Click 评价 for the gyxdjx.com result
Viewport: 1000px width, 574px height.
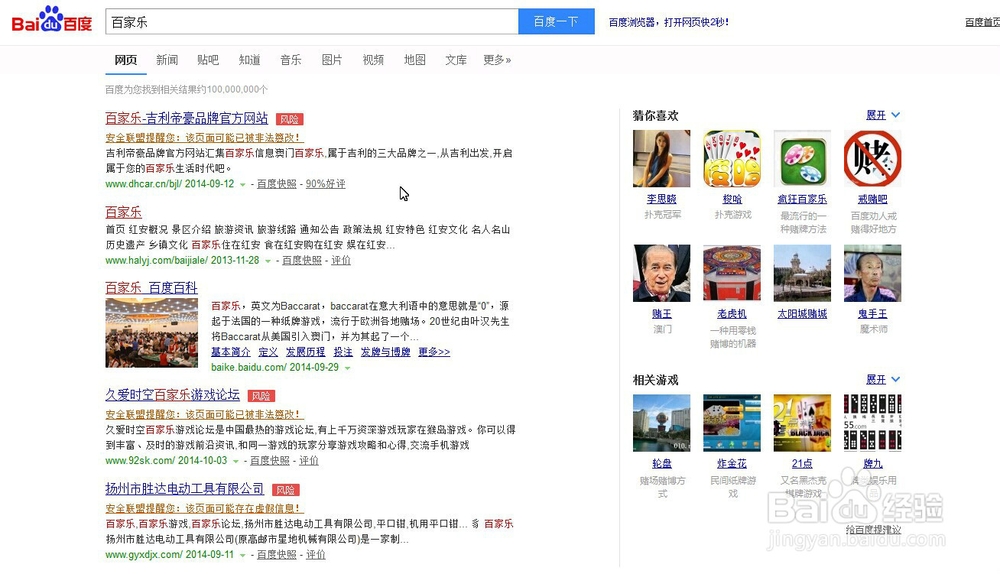tap(316, 555)
